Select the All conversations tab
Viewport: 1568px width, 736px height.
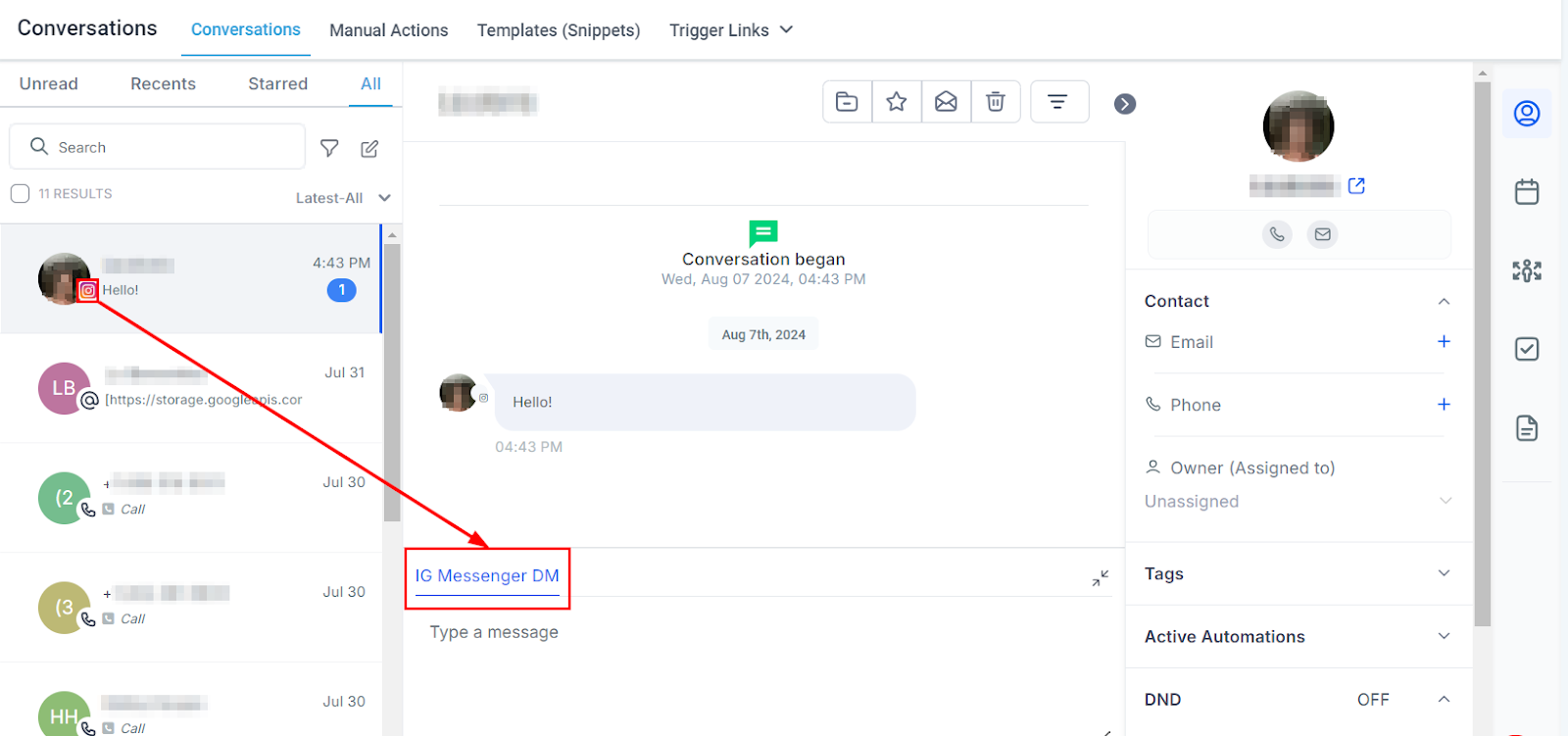click(x=370, y=84)
